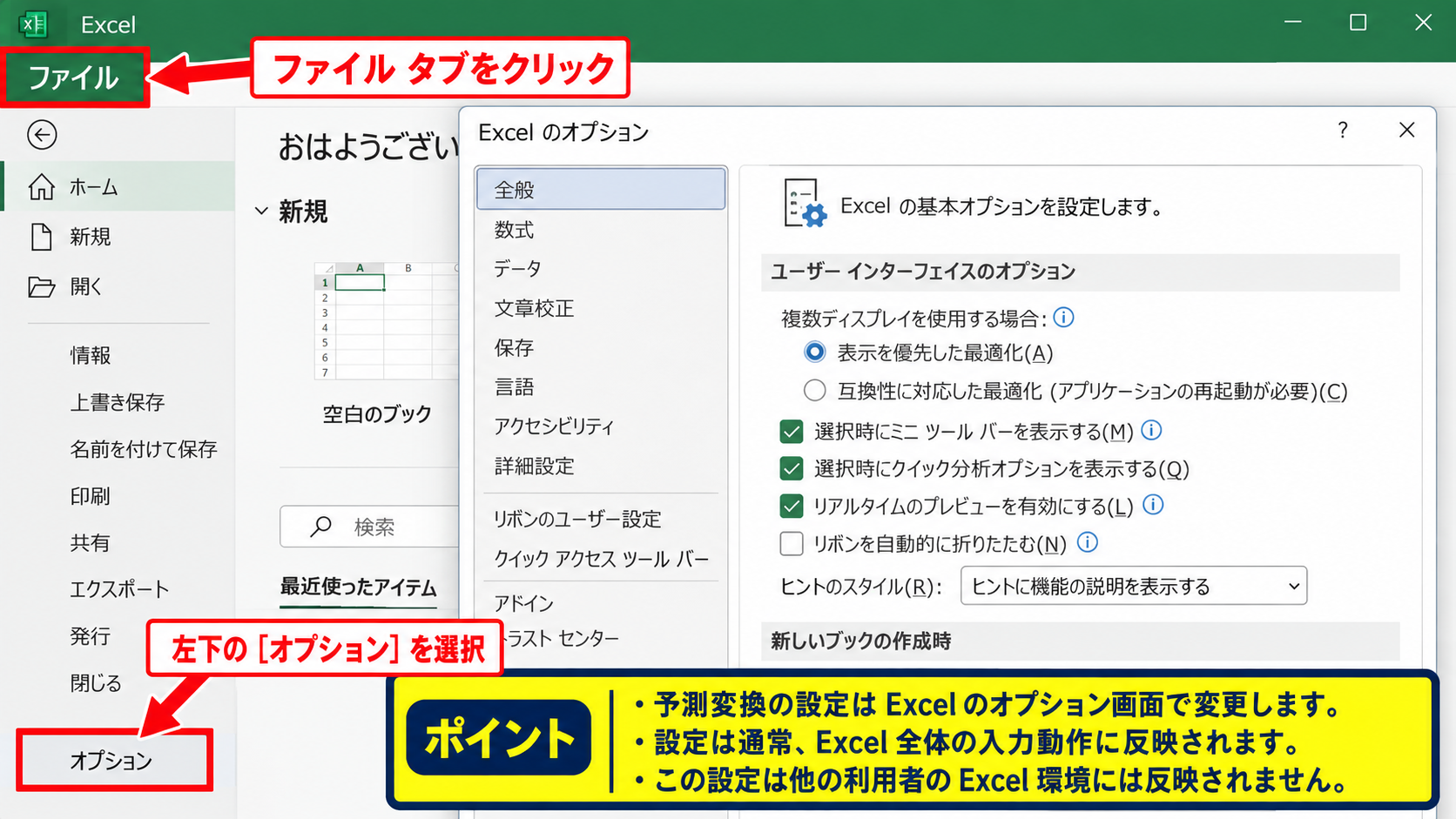
Task: Click the Excel app logo icon
Action: click(33, 23)
